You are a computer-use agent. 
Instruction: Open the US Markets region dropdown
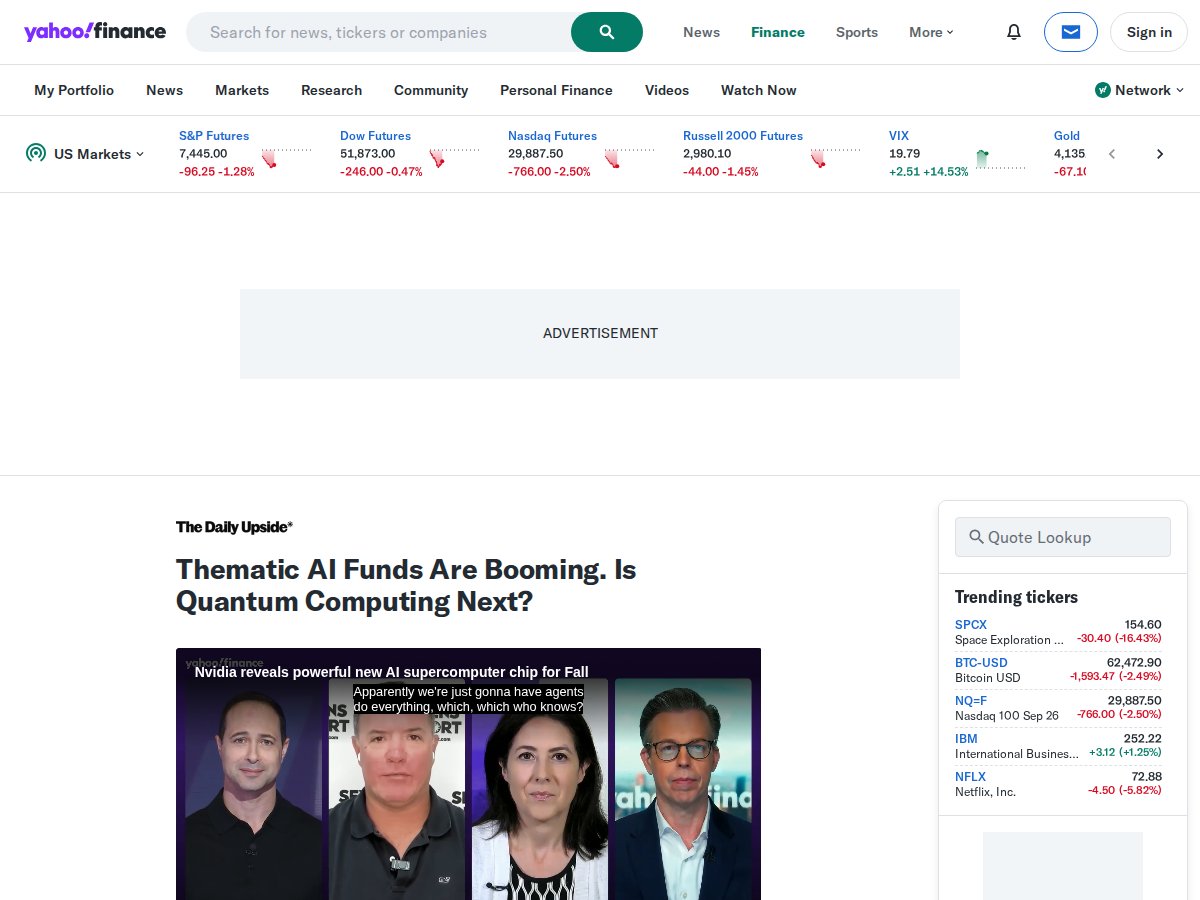pyautogui.click(x=99, y=154)
